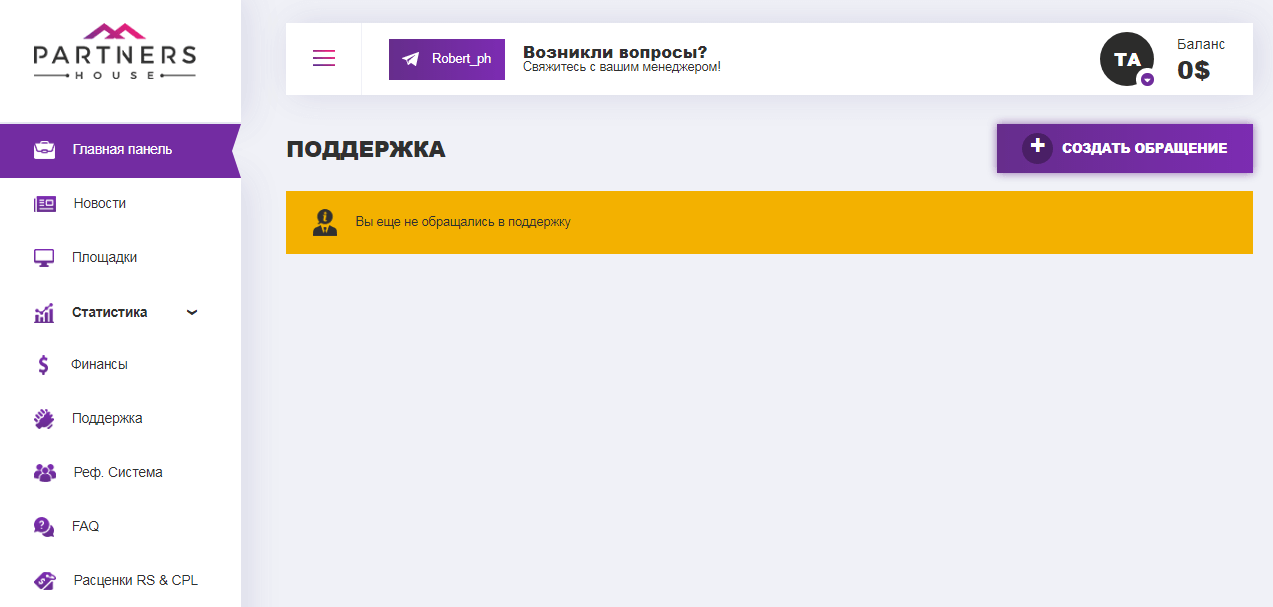Image resolution: width=1273 pixels, height=607 pixels.
Task: Click the Telegram icon next to Robert_ph
Action: [x=410, y=58]
